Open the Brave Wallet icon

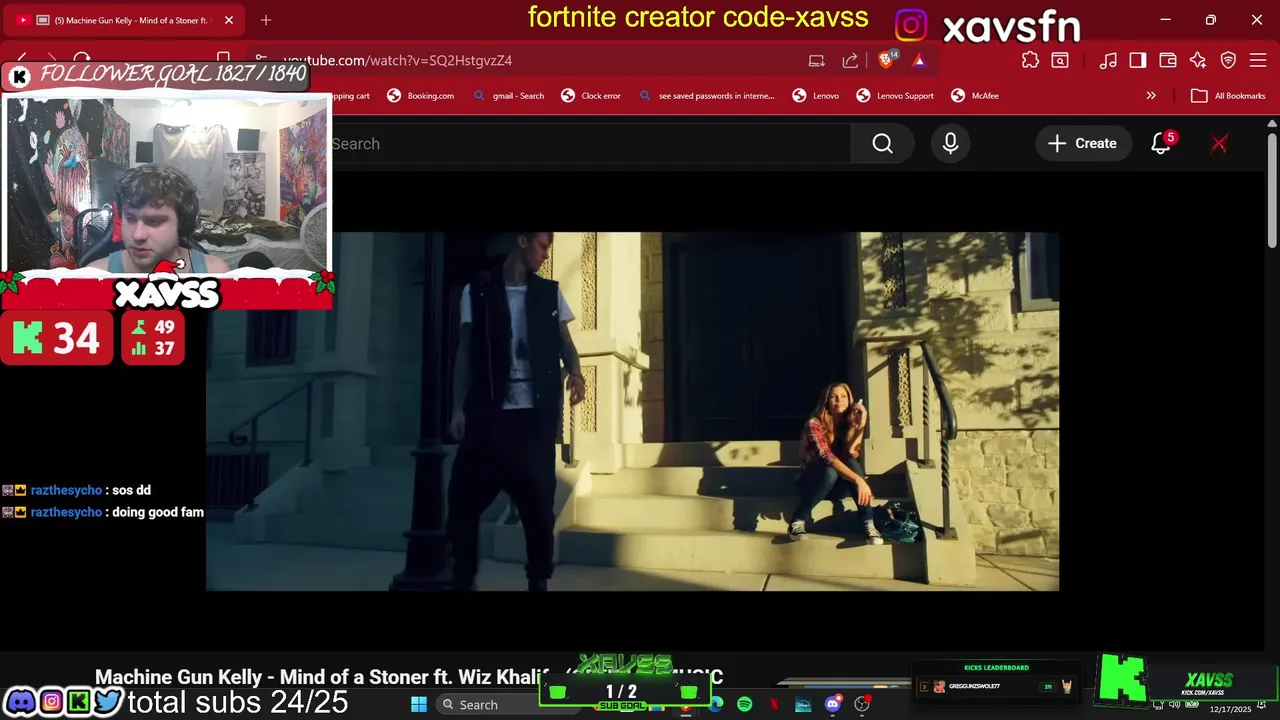pos(1168,60)
